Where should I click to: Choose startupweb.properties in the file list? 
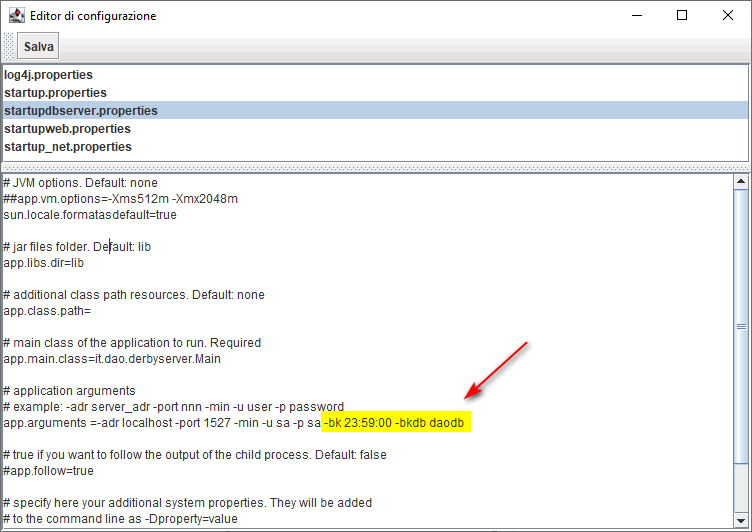tap(67, 129)
